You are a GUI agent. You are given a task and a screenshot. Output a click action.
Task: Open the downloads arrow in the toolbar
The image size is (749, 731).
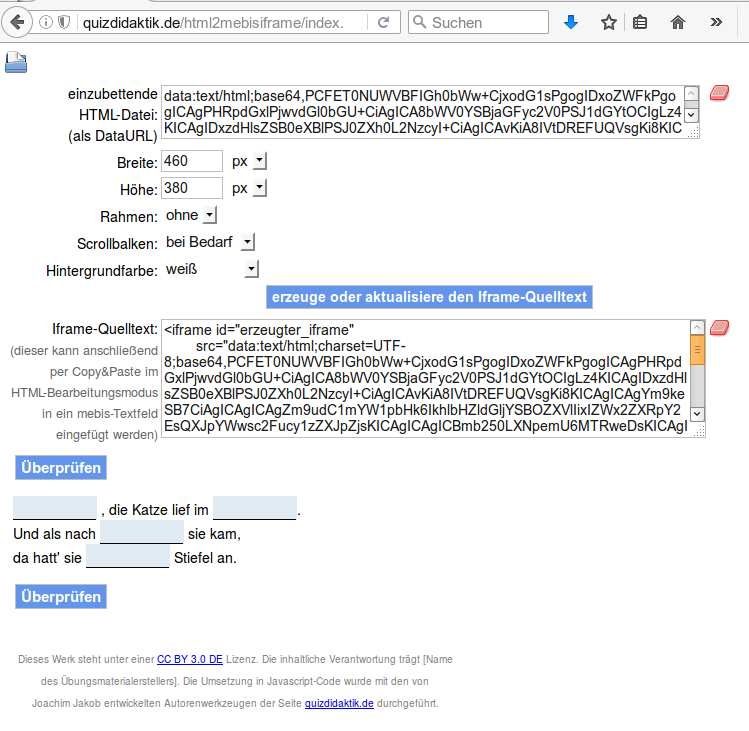pos(571,22)
